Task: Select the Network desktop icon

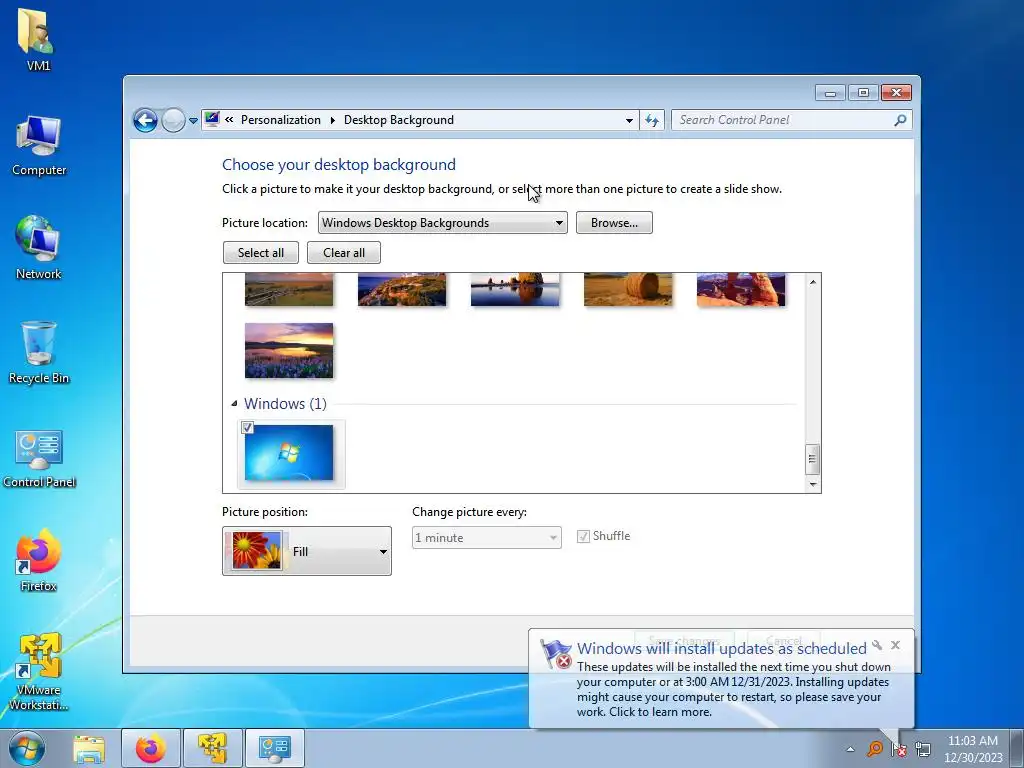Action: pos(39,248)
